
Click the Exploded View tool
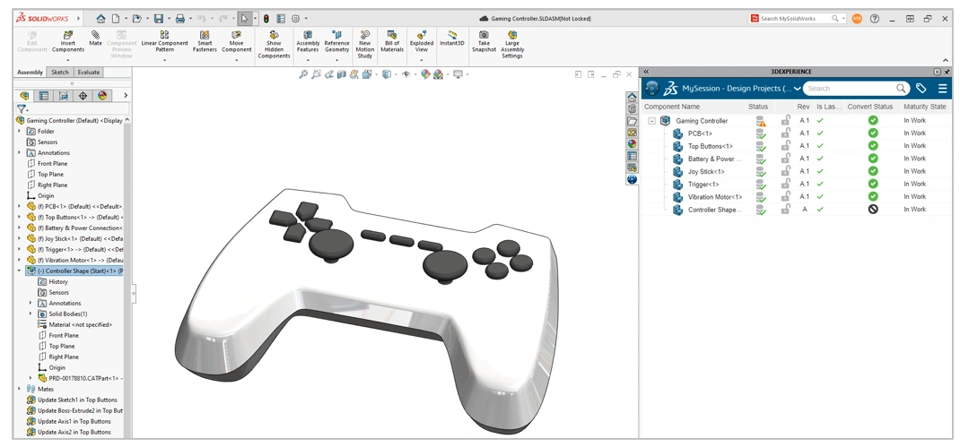421,42
